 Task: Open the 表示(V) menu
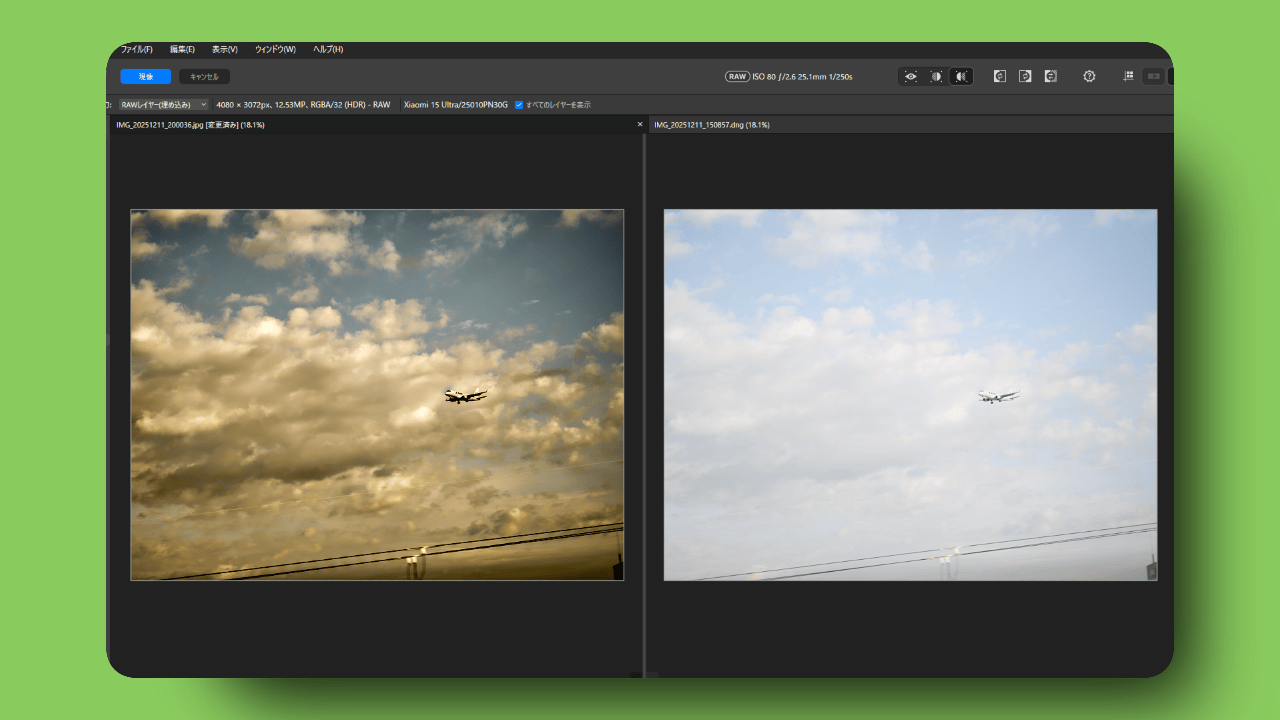(224, 49)
